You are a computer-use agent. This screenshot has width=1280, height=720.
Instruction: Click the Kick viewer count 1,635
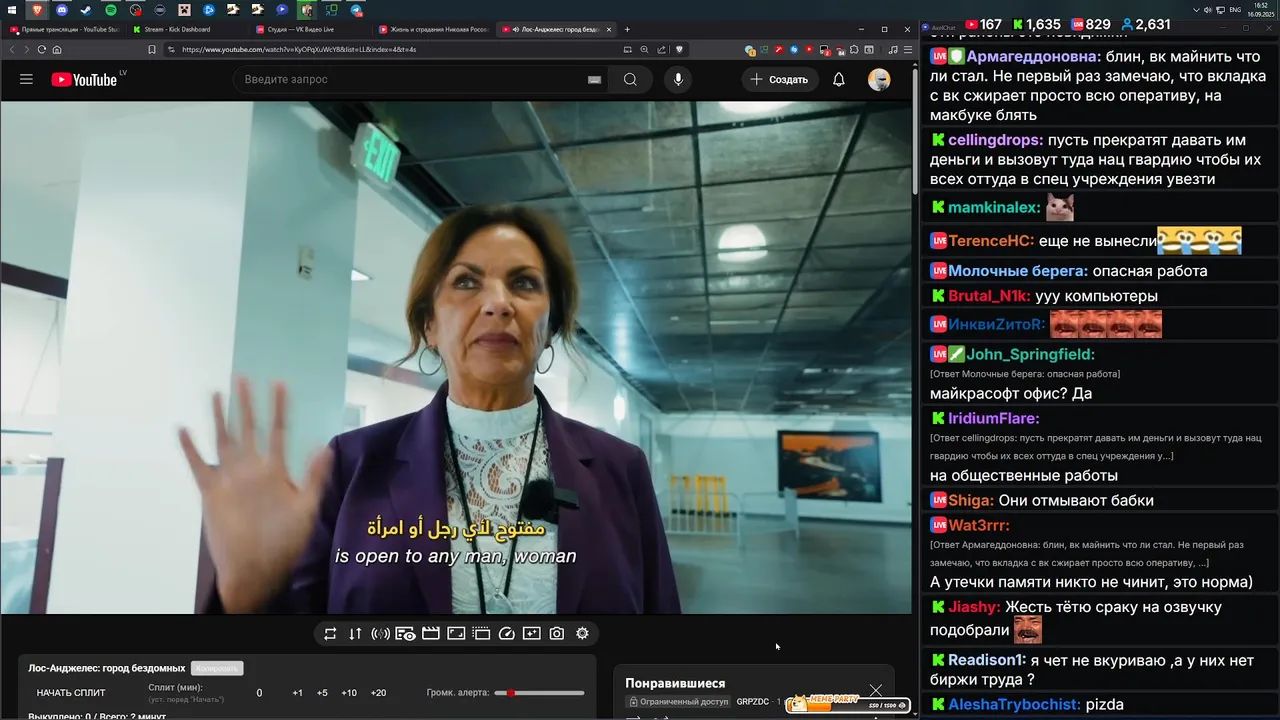(1036, 24)
